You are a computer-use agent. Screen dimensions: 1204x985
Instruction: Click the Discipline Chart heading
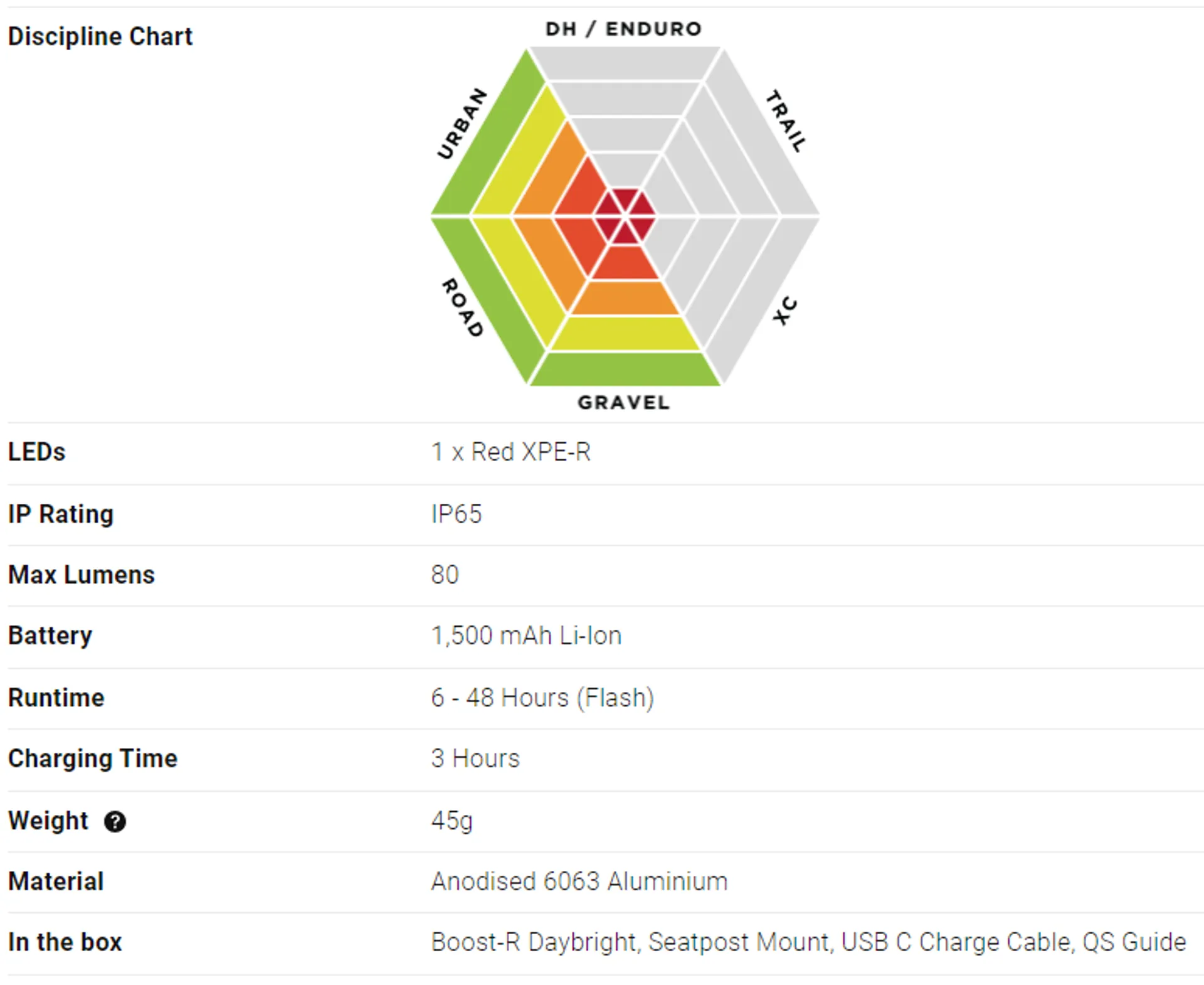[x=100, y=36]
